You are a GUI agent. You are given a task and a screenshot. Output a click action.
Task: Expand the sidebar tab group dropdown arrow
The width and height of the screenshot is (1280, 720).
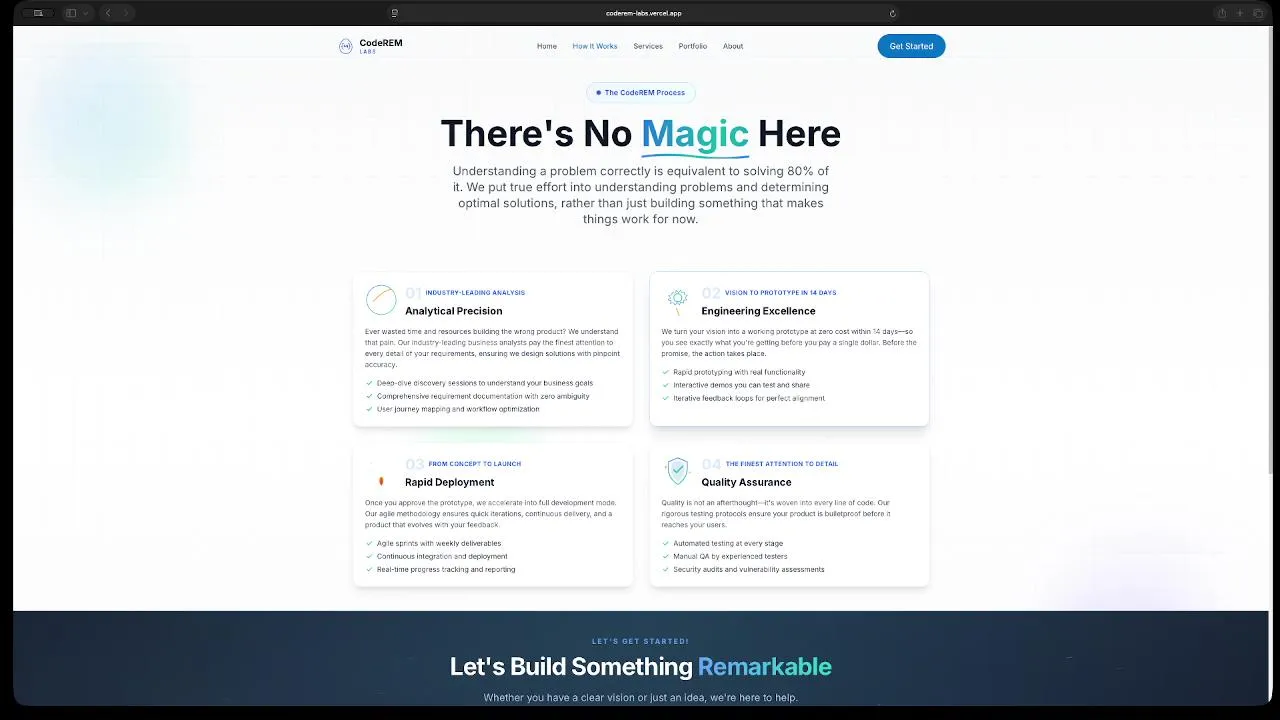click(x=86, y=13)
